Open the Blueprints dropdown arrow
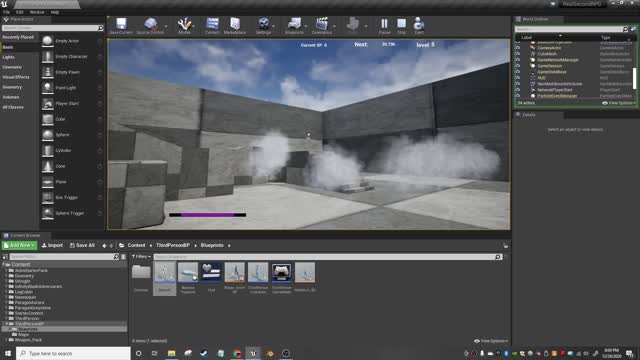The image size is (640, 360). tap(306, 26)
